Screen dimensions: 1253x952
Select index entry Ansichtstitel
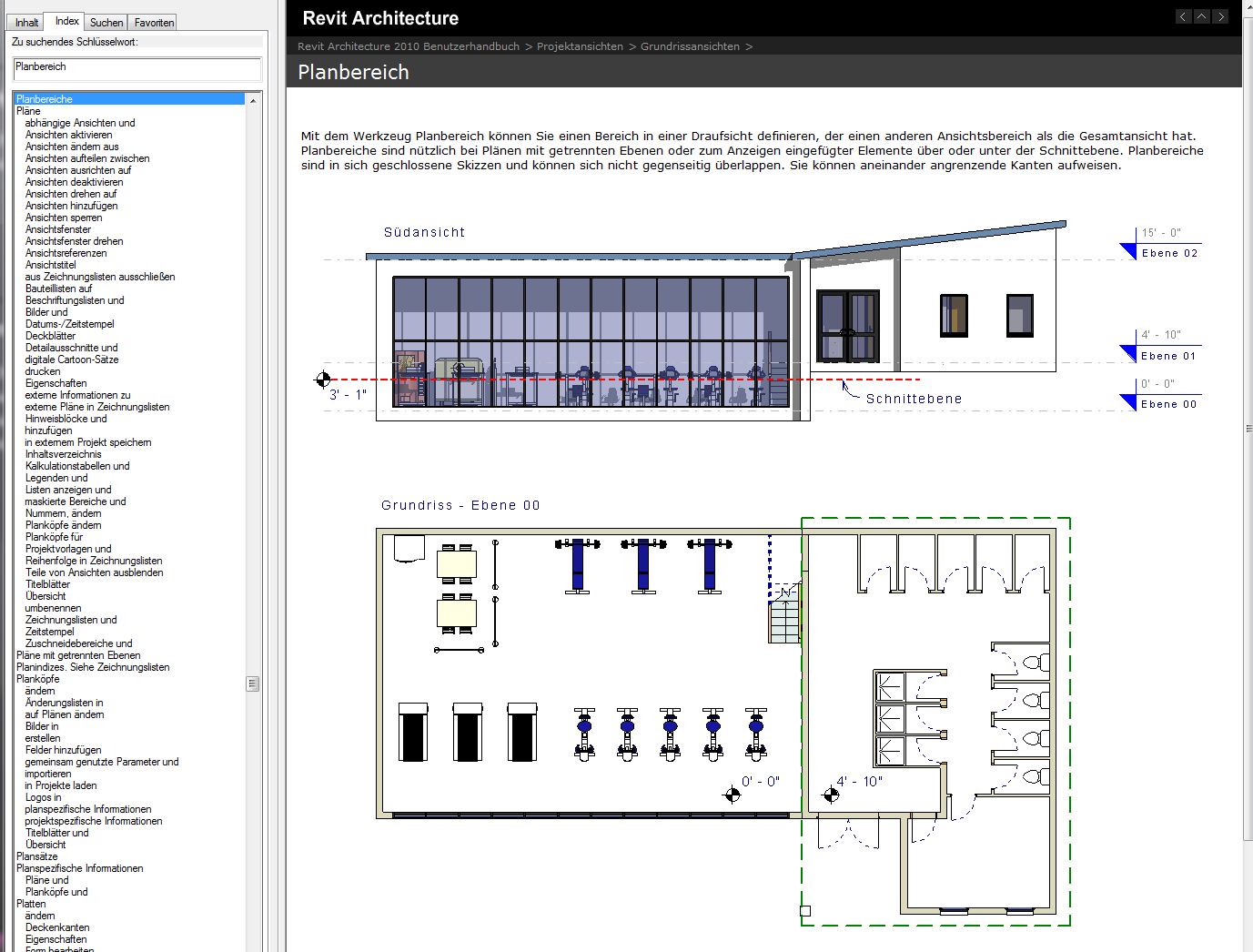pos(51,265)
